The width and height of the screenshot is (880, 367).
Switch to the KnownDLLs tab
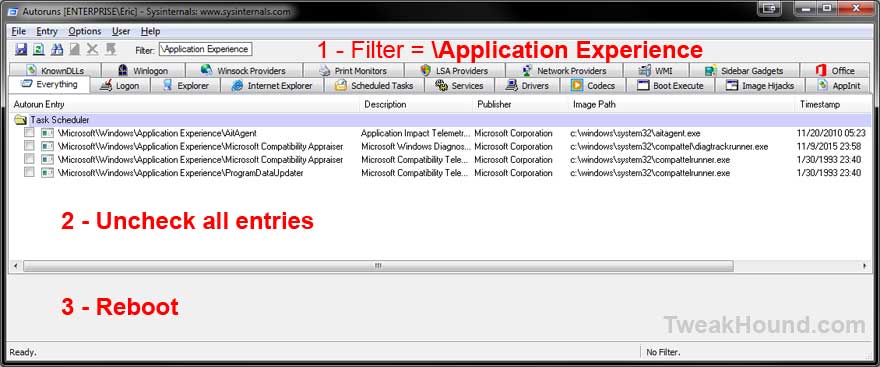click(54, 71)
